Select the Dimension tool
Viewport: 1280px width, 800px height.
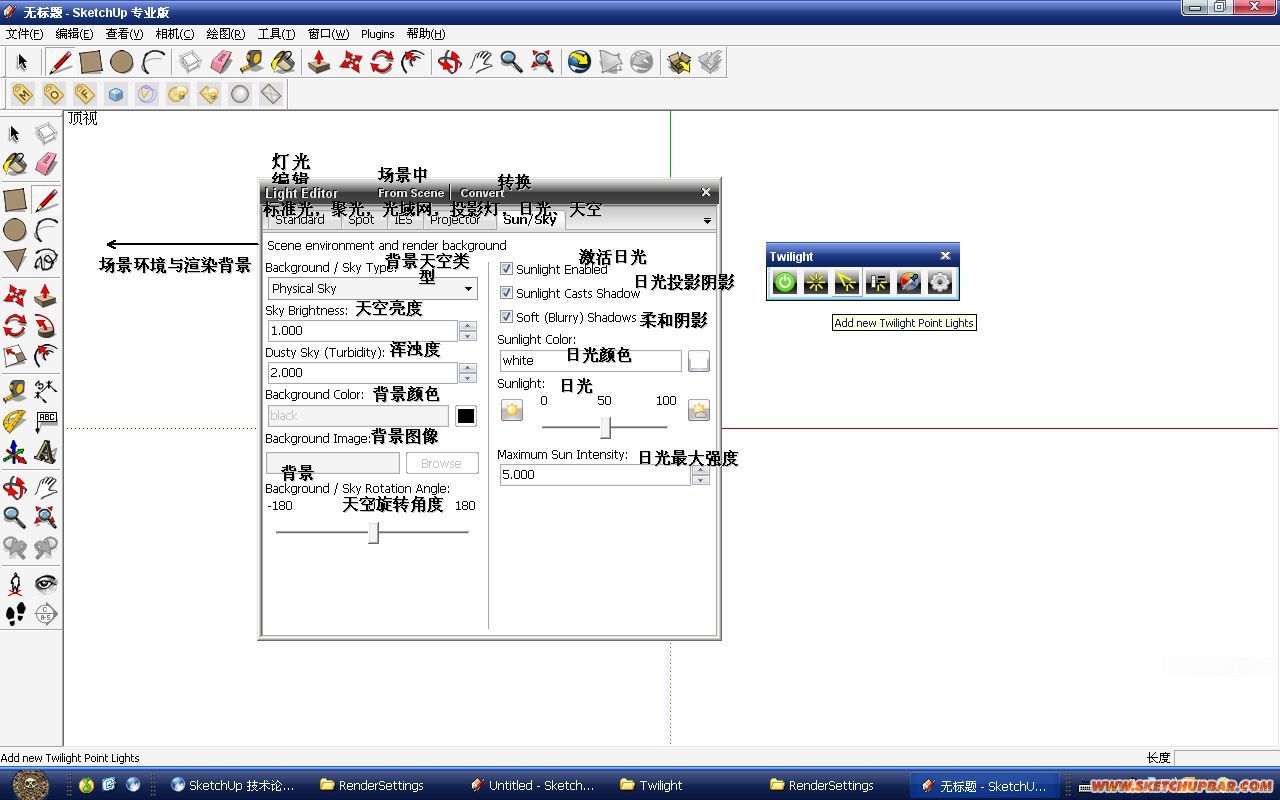[x=46, y=391]
